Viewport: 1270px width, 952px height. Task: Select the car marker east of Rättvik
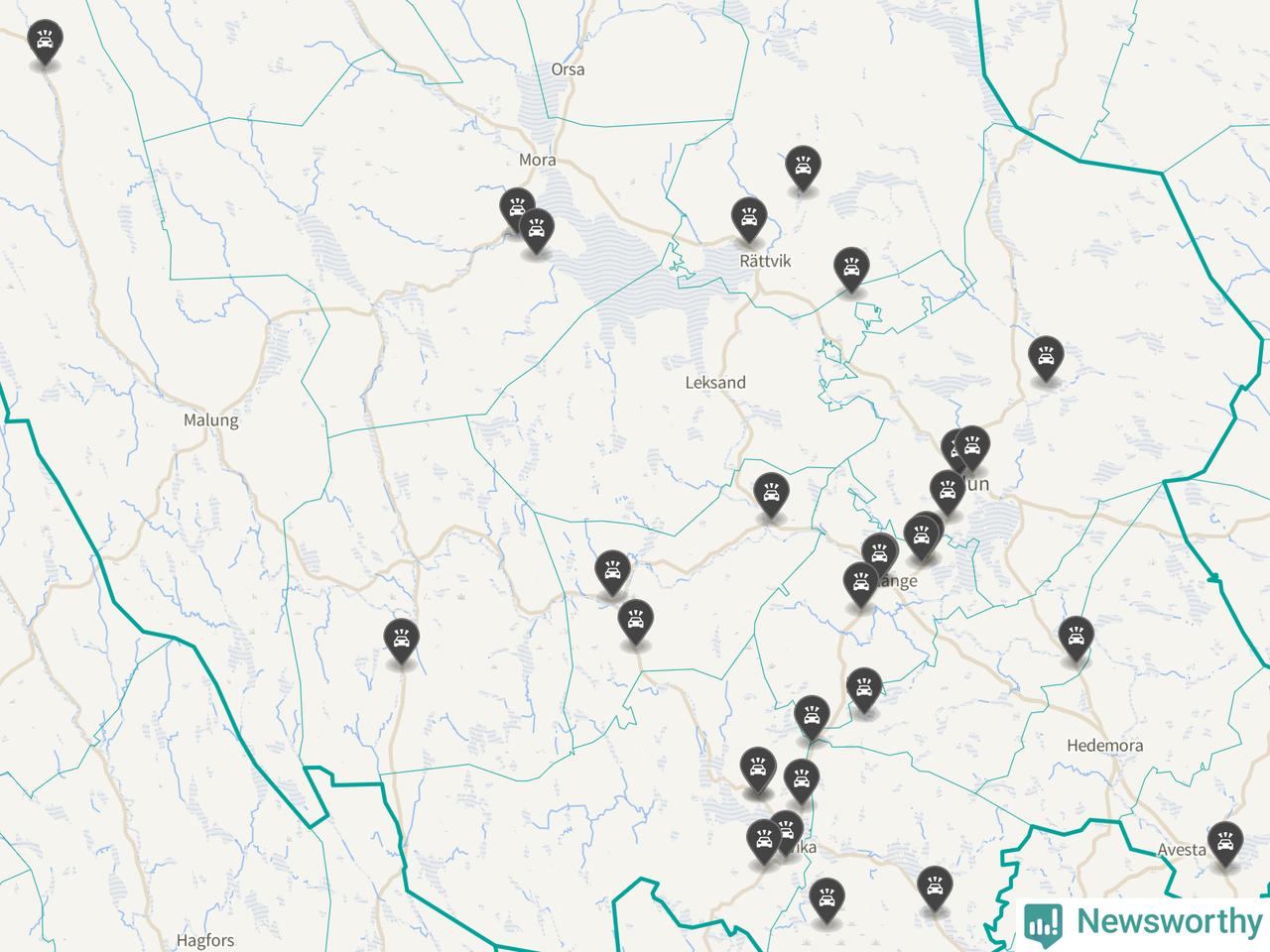[851, 269]
